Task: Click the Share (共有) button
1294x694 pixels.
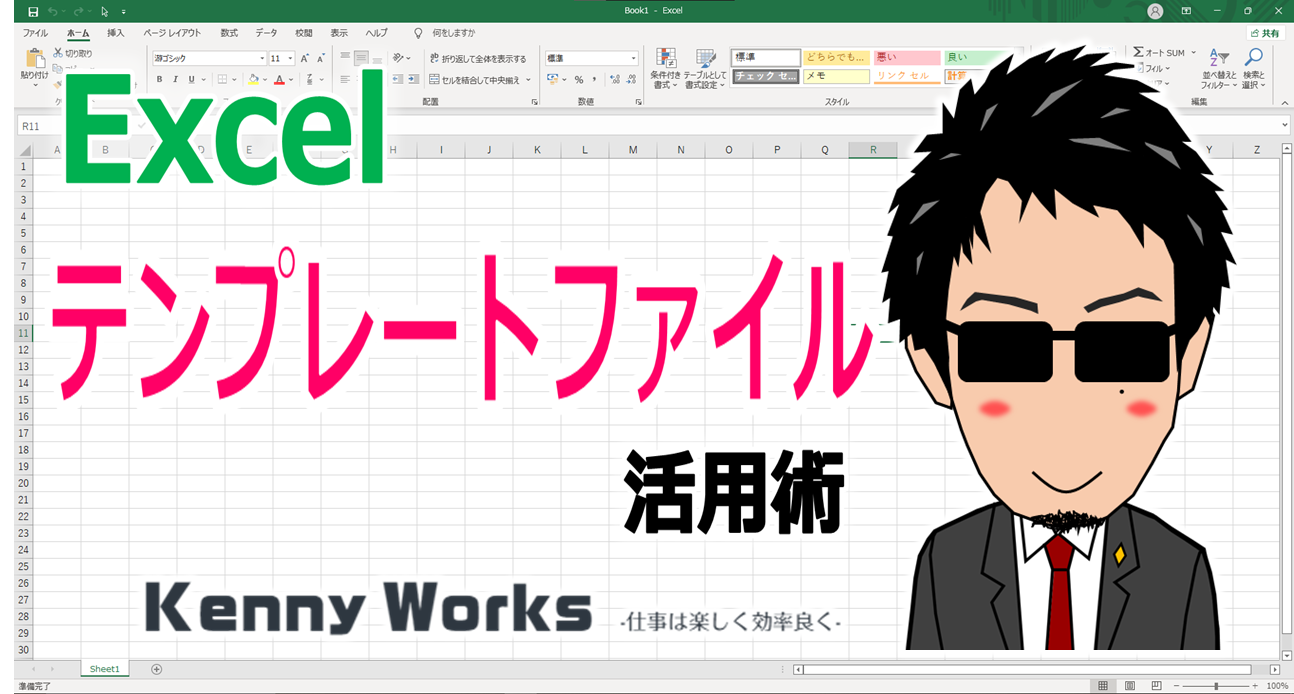Action: click(1265, 33)
